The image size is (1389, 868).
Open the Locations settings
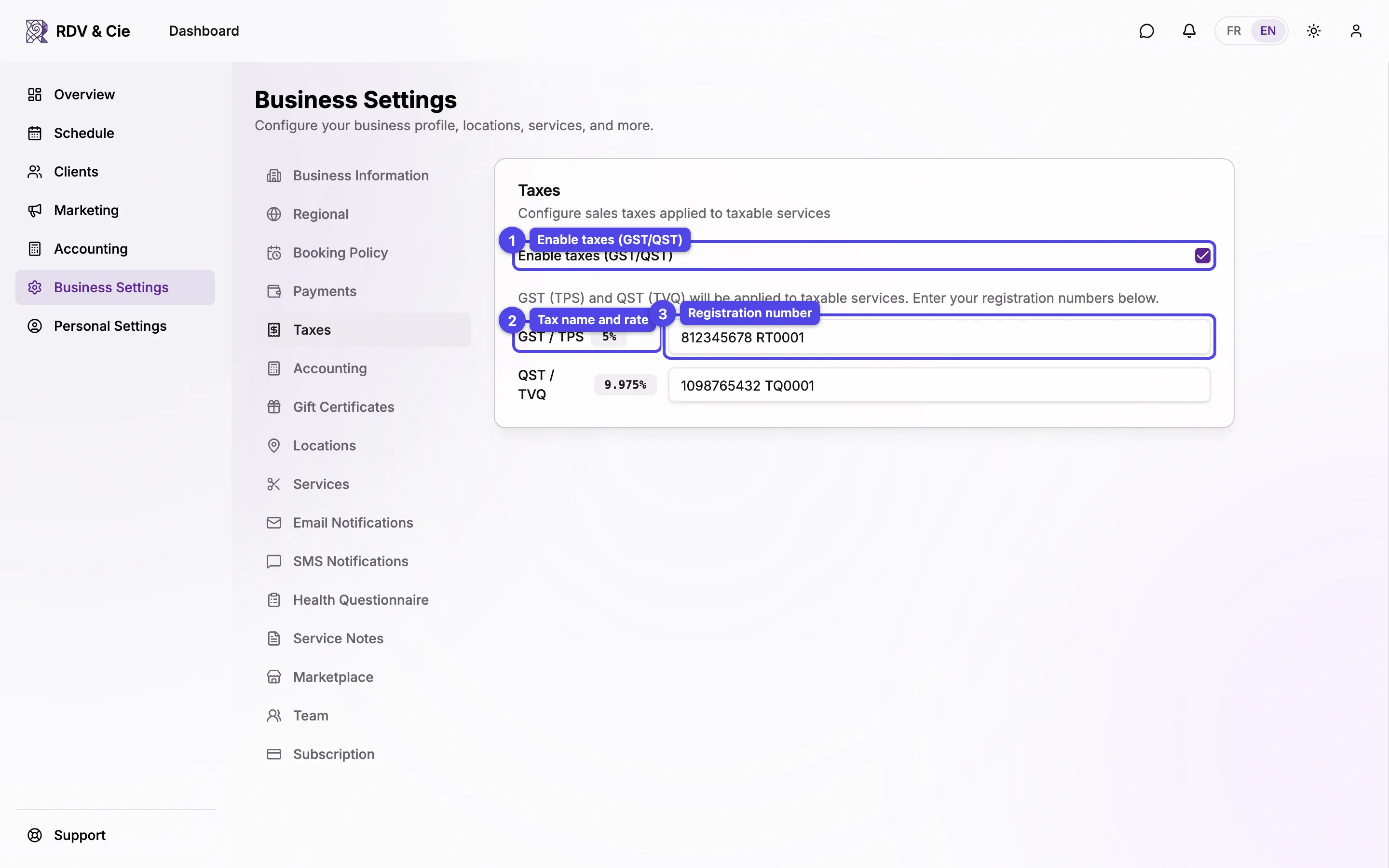[363, 446]
